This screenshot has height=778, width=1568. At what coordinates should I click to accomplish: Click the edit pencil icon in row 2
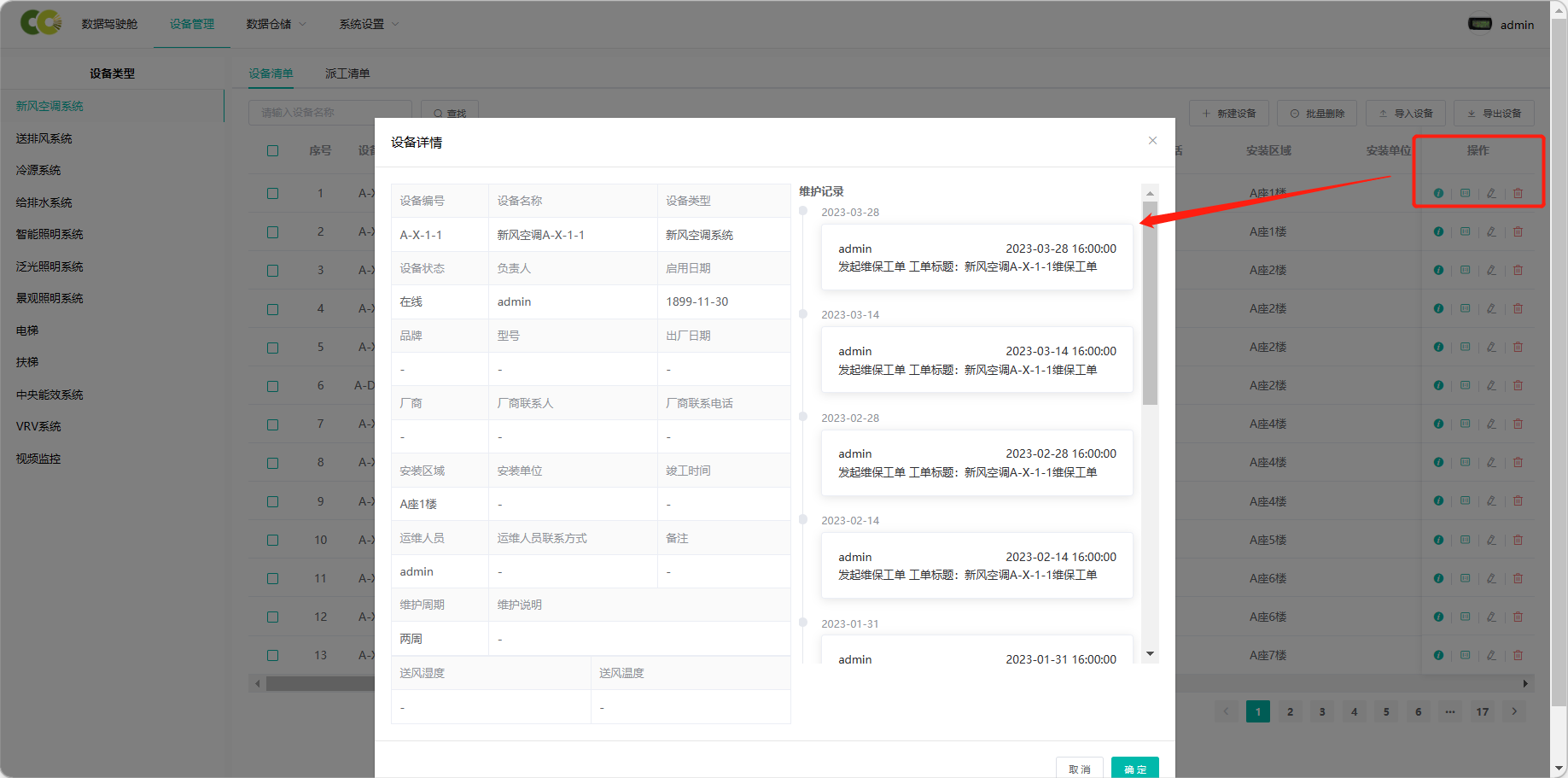(x=1491, y=231)
